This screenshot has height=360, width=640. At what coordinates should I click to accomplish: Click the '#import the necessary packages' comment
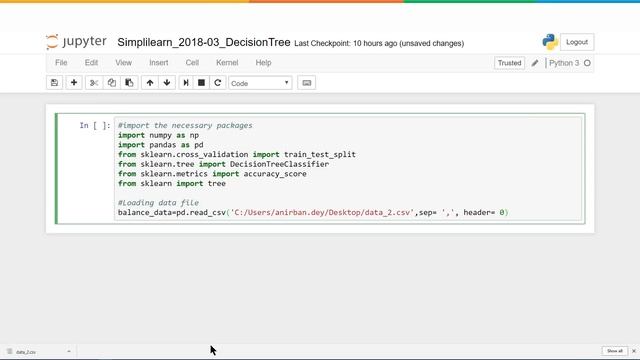coord(185,125)
